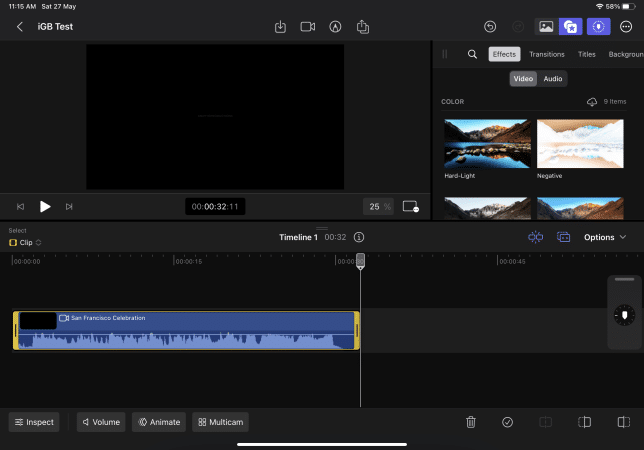Toggle the effects browser button
Image resolution: width=644 pixels, height=450 pixels.
click(x=571, y=27)
